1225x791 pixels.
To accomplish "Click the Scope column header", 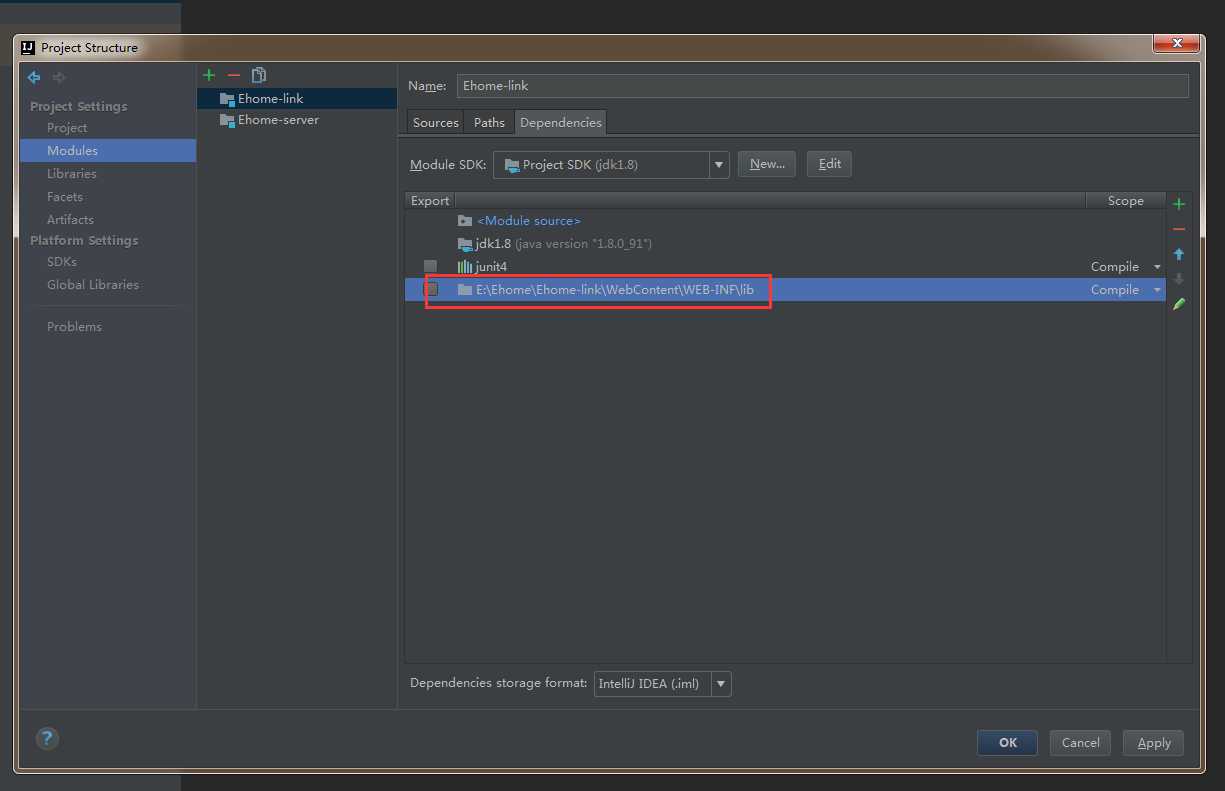I will (x=1126, y=201).
